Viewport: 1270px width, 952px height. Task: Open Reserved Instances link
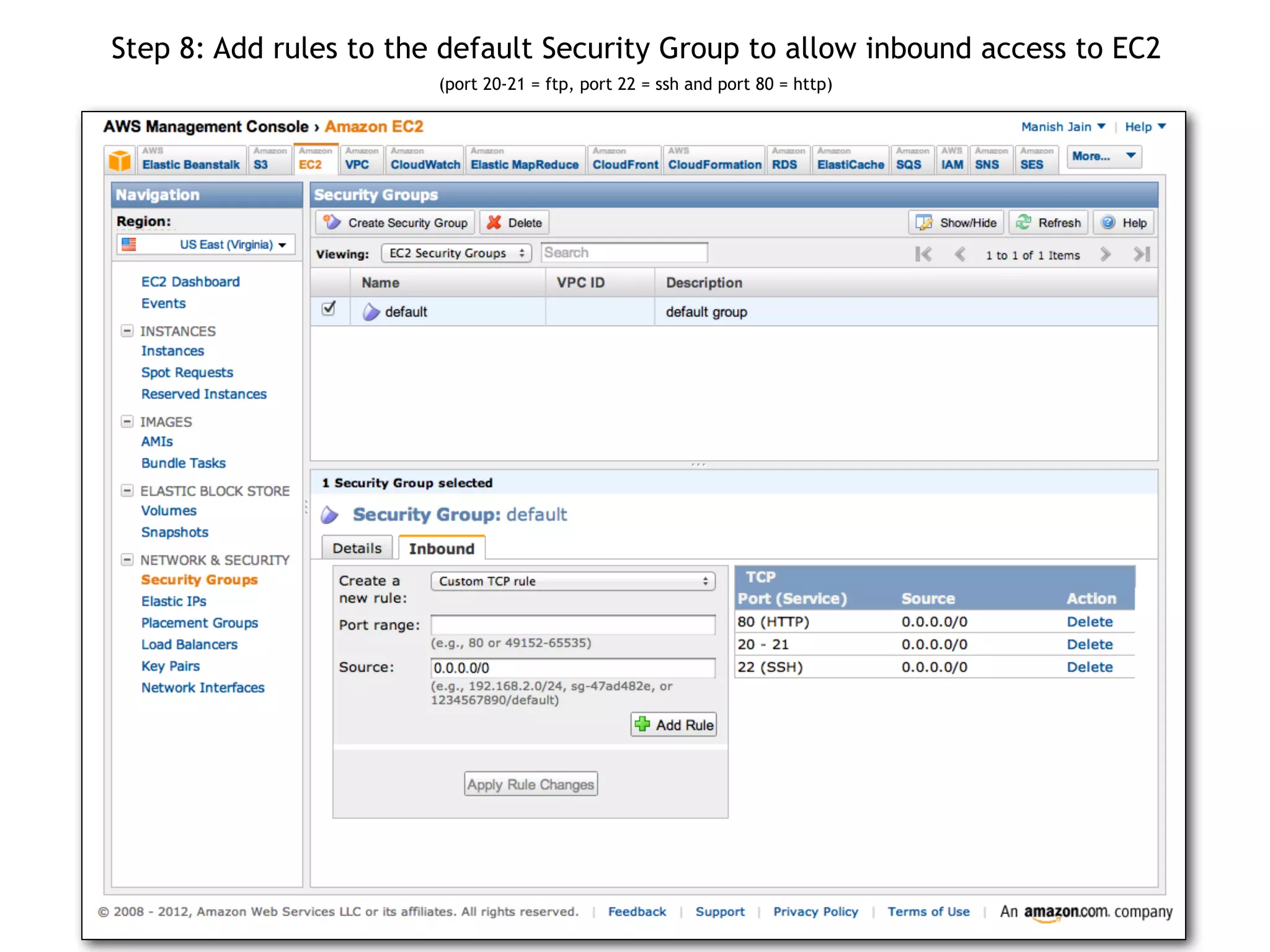204,394
